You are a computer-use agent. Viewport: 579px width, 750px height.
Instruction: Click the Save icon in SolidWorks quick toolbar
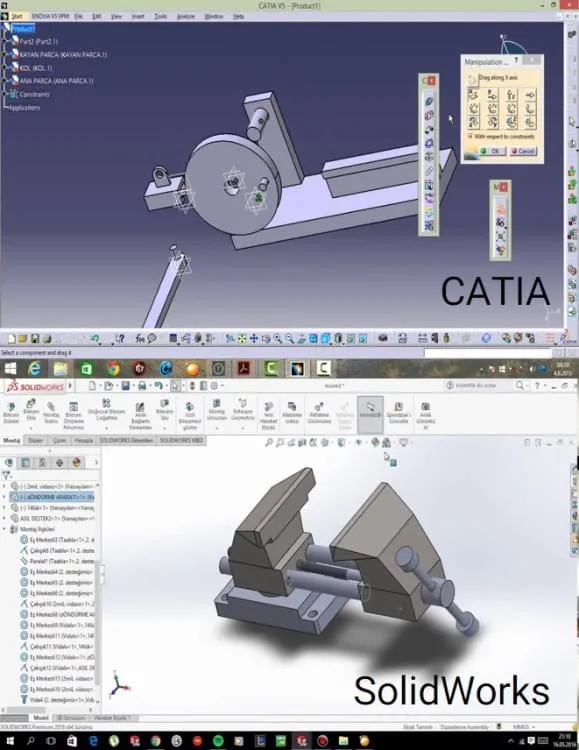[x=125, y=386]
